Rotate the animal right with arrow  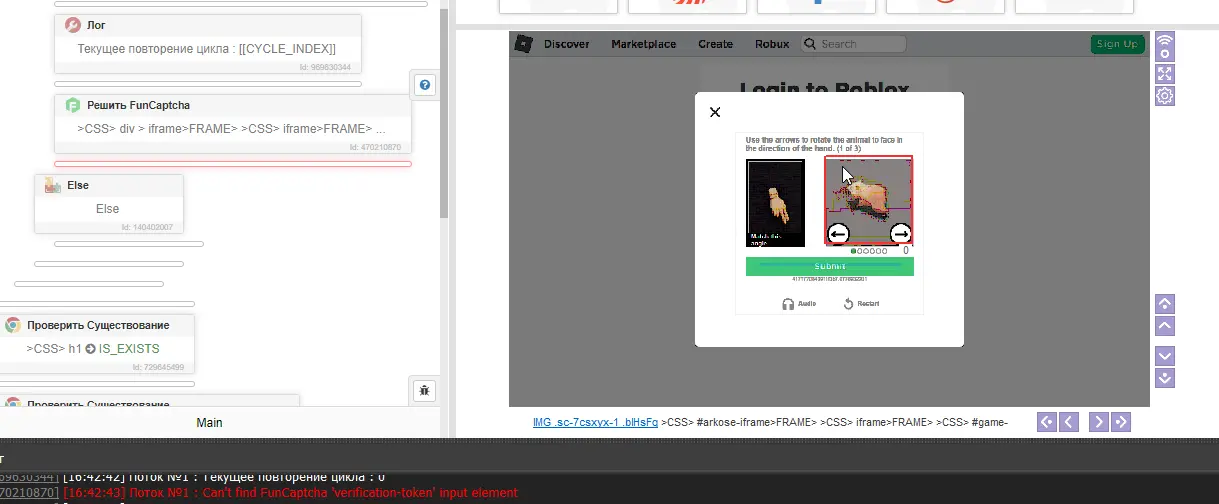900,234
